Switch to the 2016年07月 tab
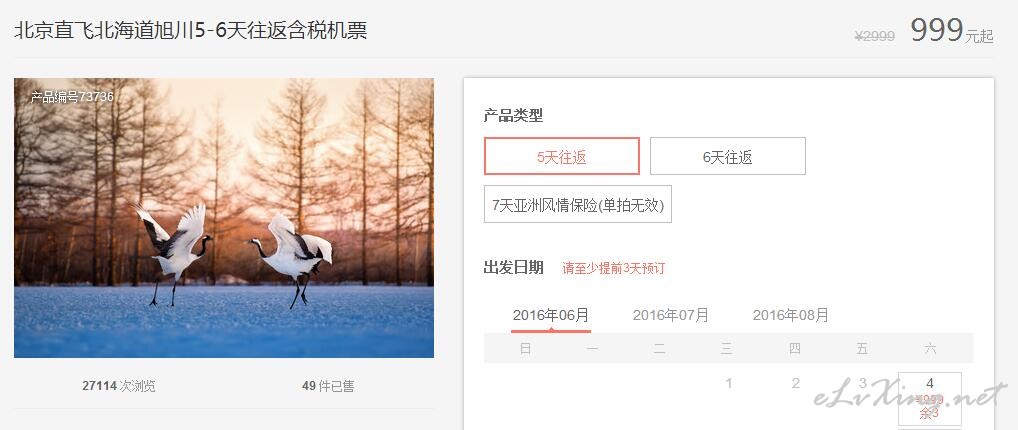 pyautogui.click(x=671, y=316)
